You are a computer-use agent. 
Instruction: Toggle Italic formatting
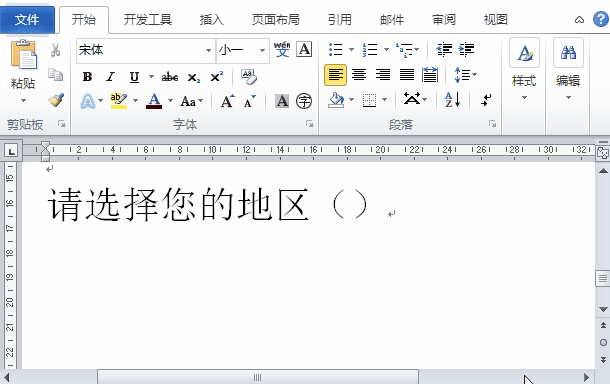[111, 77]
